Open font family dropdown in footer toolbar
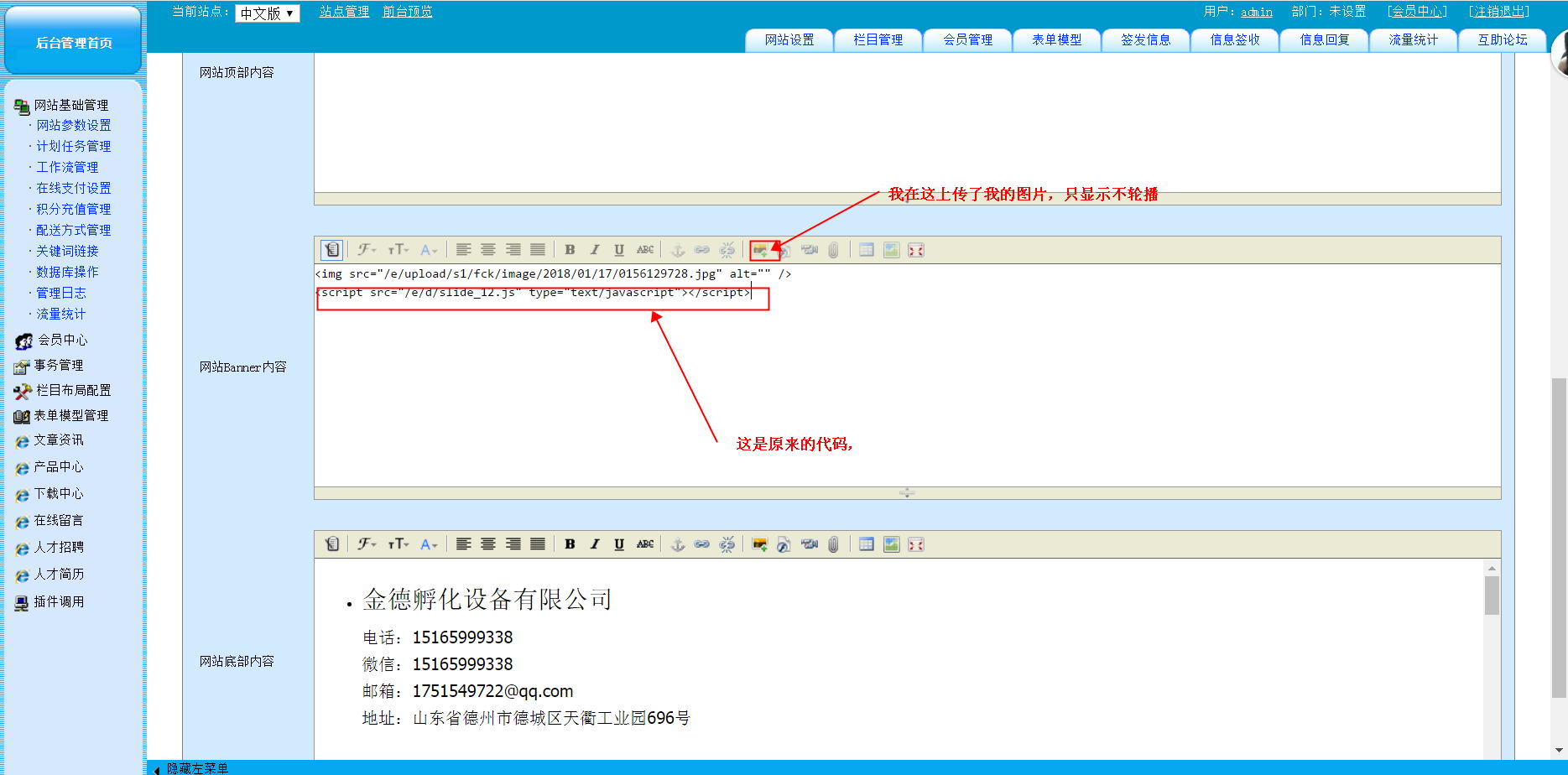This screenshot has width=1568, height=775. pos(367,544)
